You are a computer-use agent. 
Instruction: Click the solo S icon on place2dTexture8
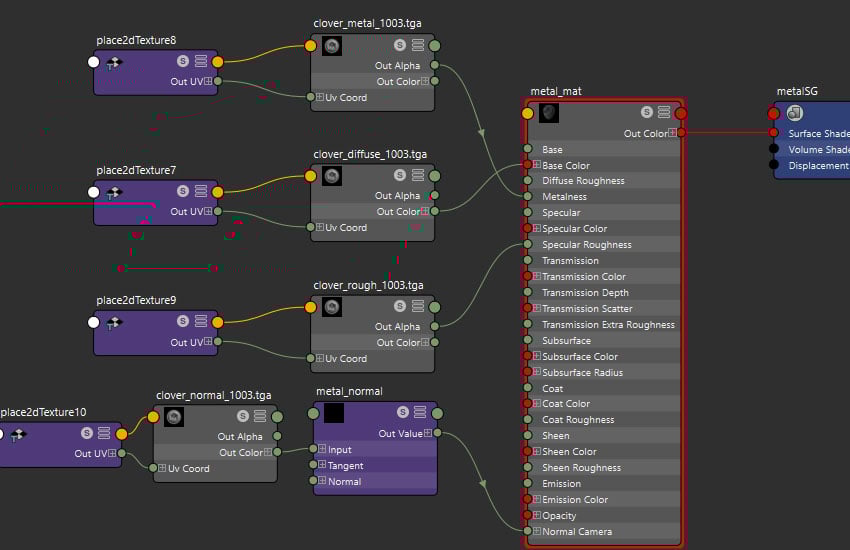click(x=183, y=61)
